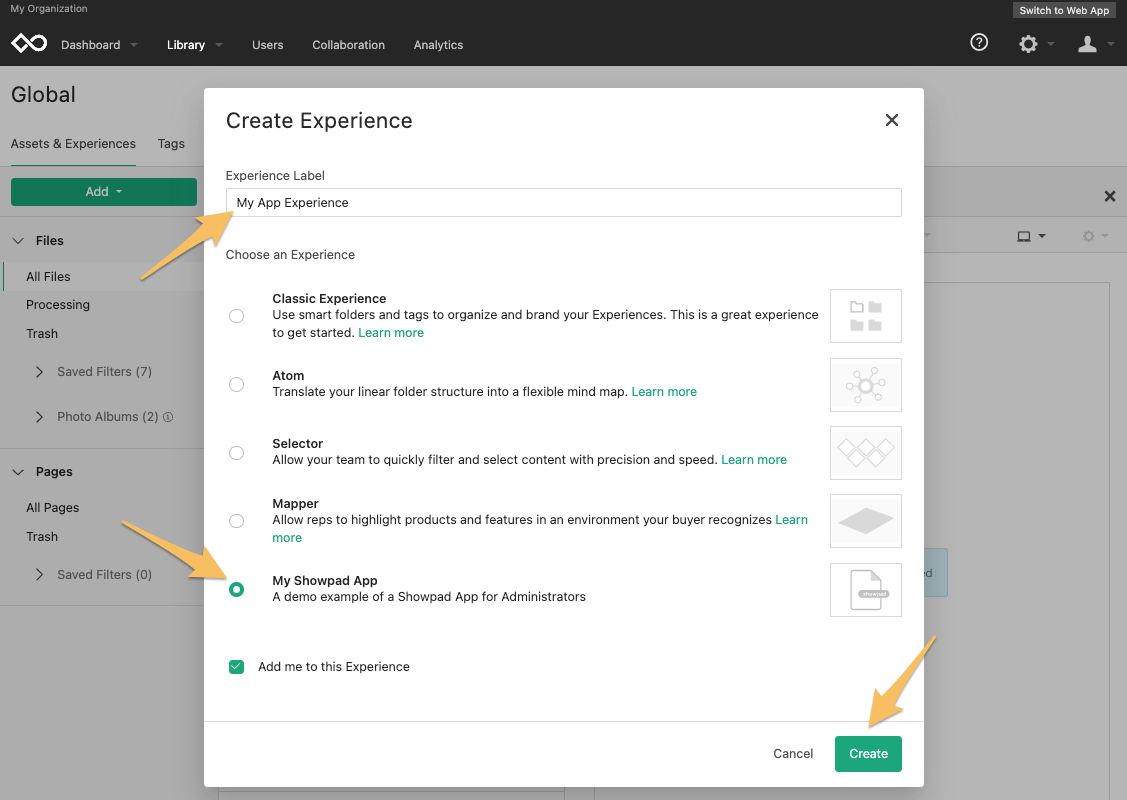This screenshot has width=1127, height=800.
Task: Select the Atom radio button
Action: click(236, 385)
